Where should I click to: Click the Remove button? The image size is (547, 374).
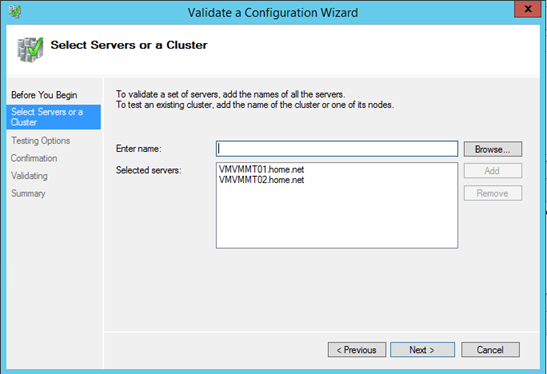click(493, 193)
